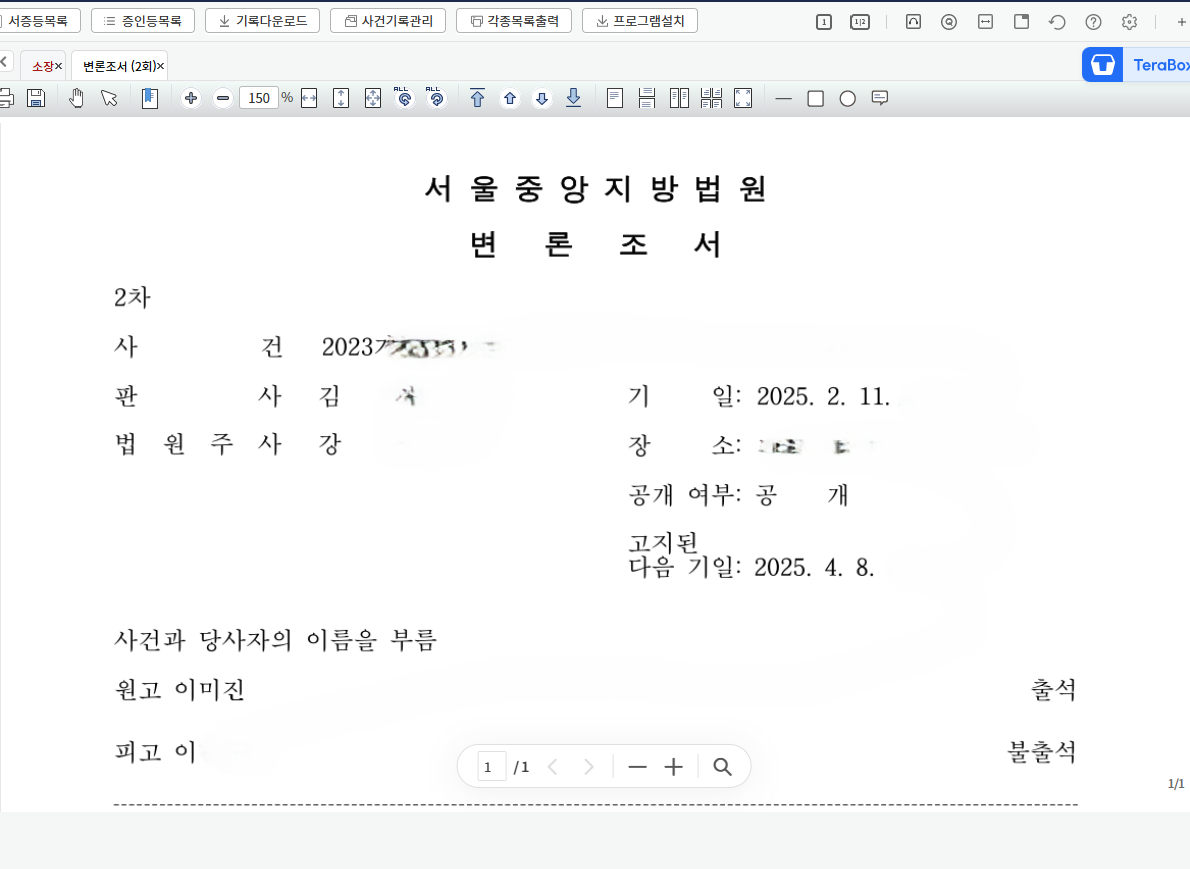This screenshot has width=1190, height=869.
Task: Click the 기록다운로드 button
Action: coord(262,20)
